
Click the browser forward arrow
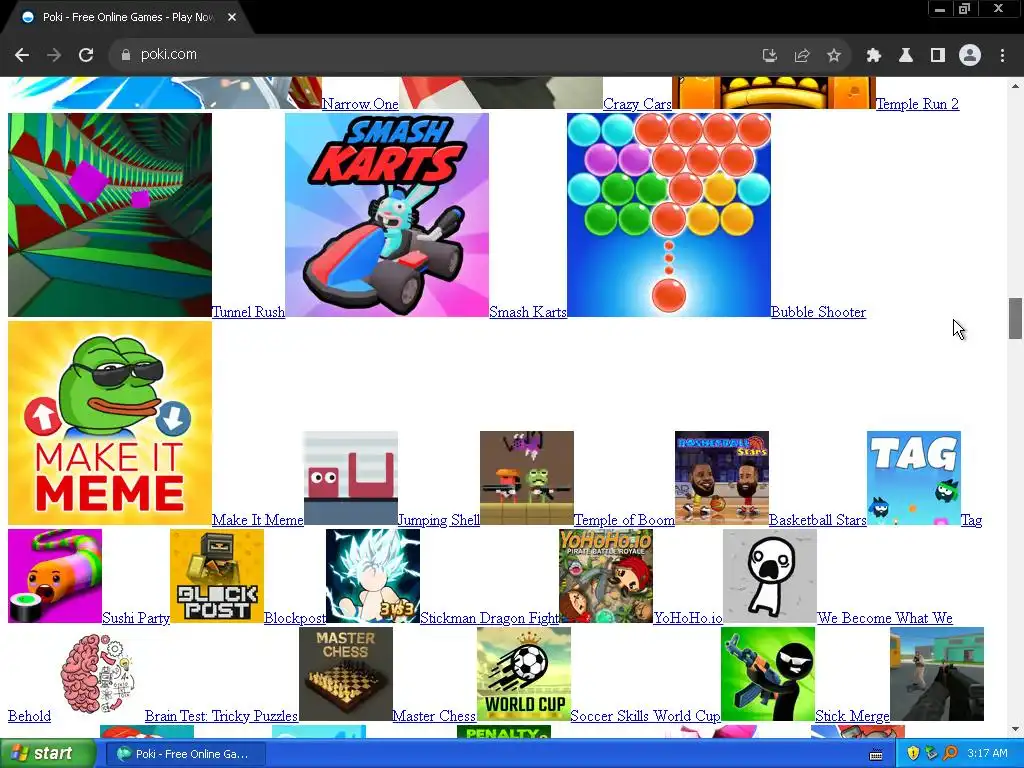coord(54,55)
